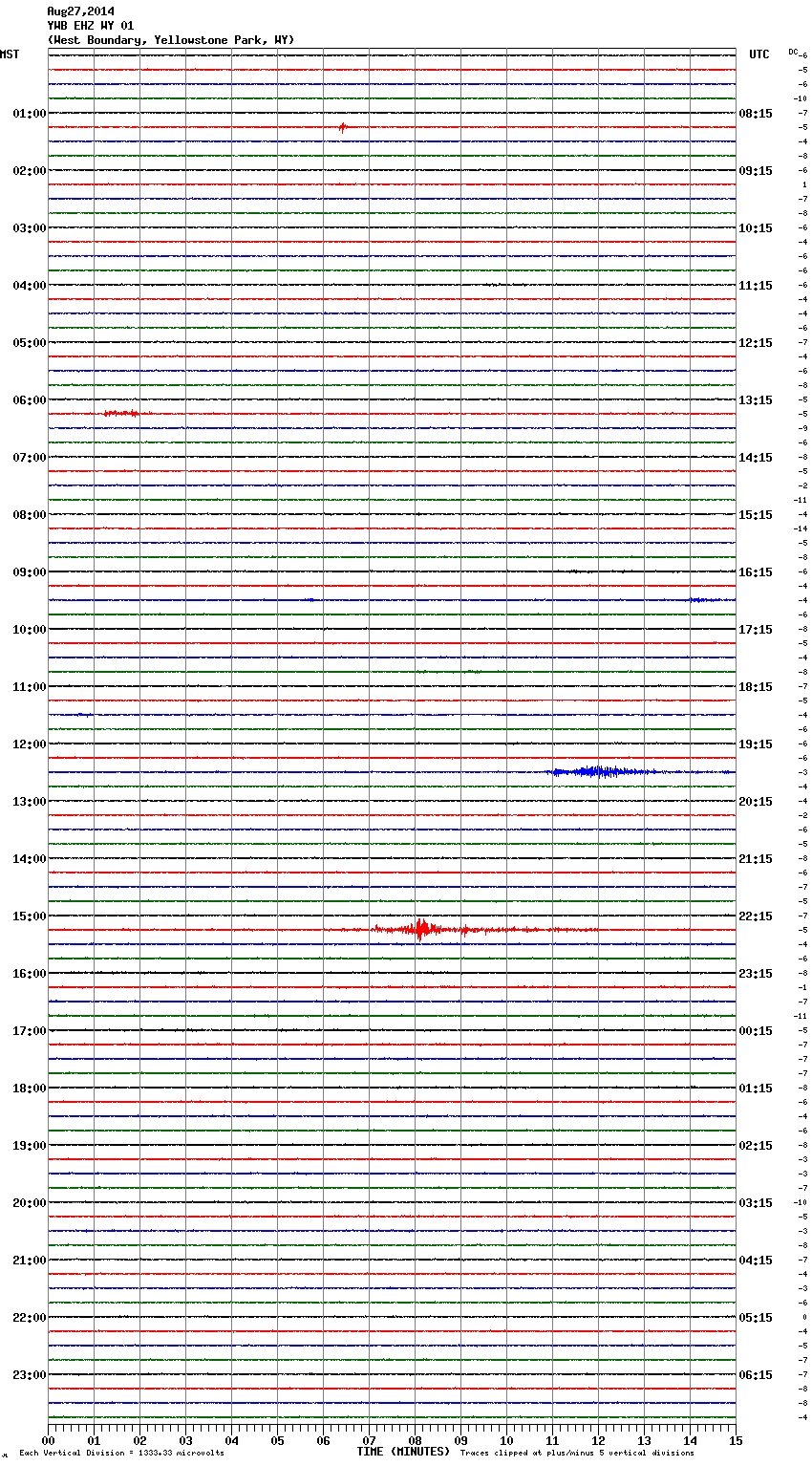
Task: Click the 16:15 UTC time label
Action: [x=756, y=572]
